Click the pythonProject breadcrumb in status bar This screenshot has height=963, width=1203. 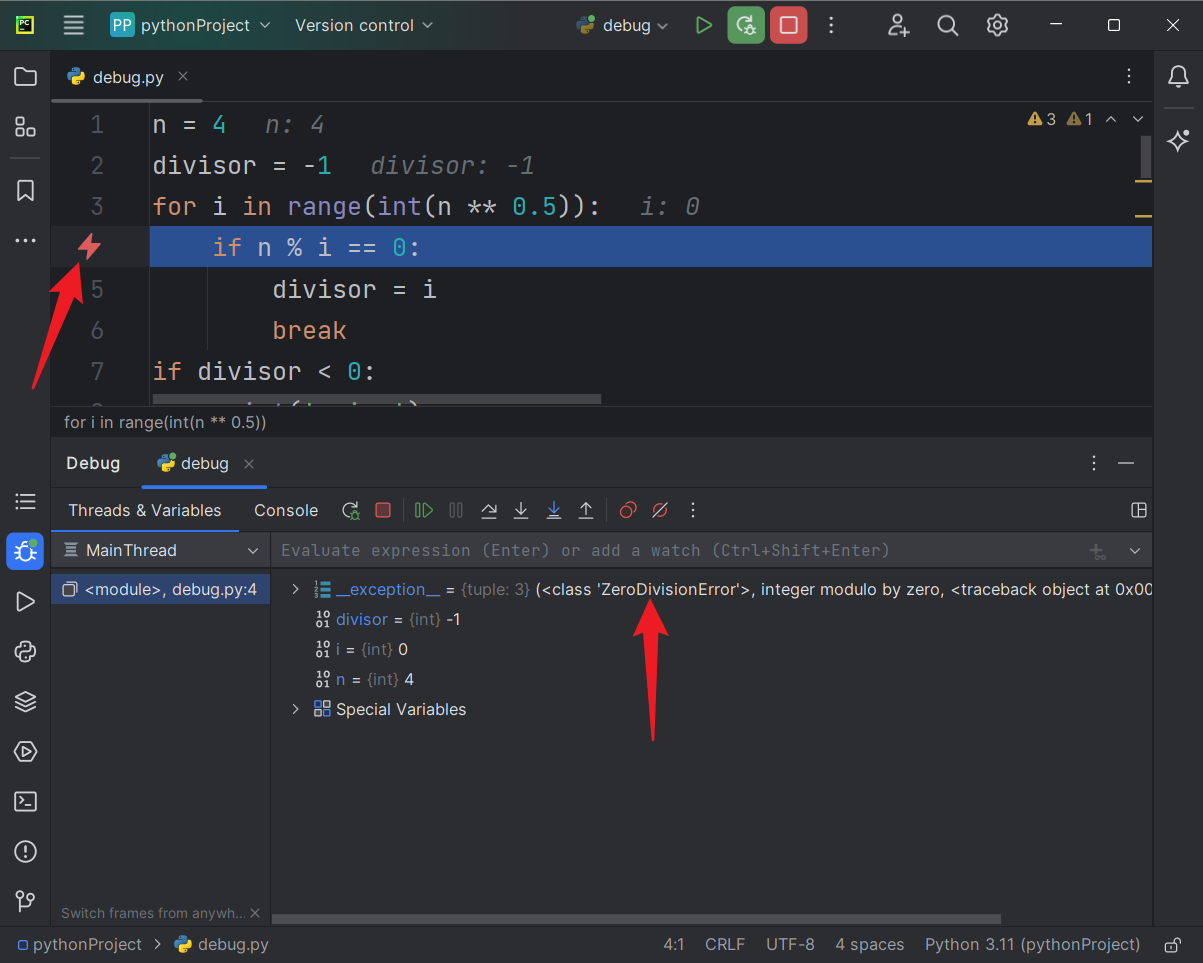(x=87, y=944)
